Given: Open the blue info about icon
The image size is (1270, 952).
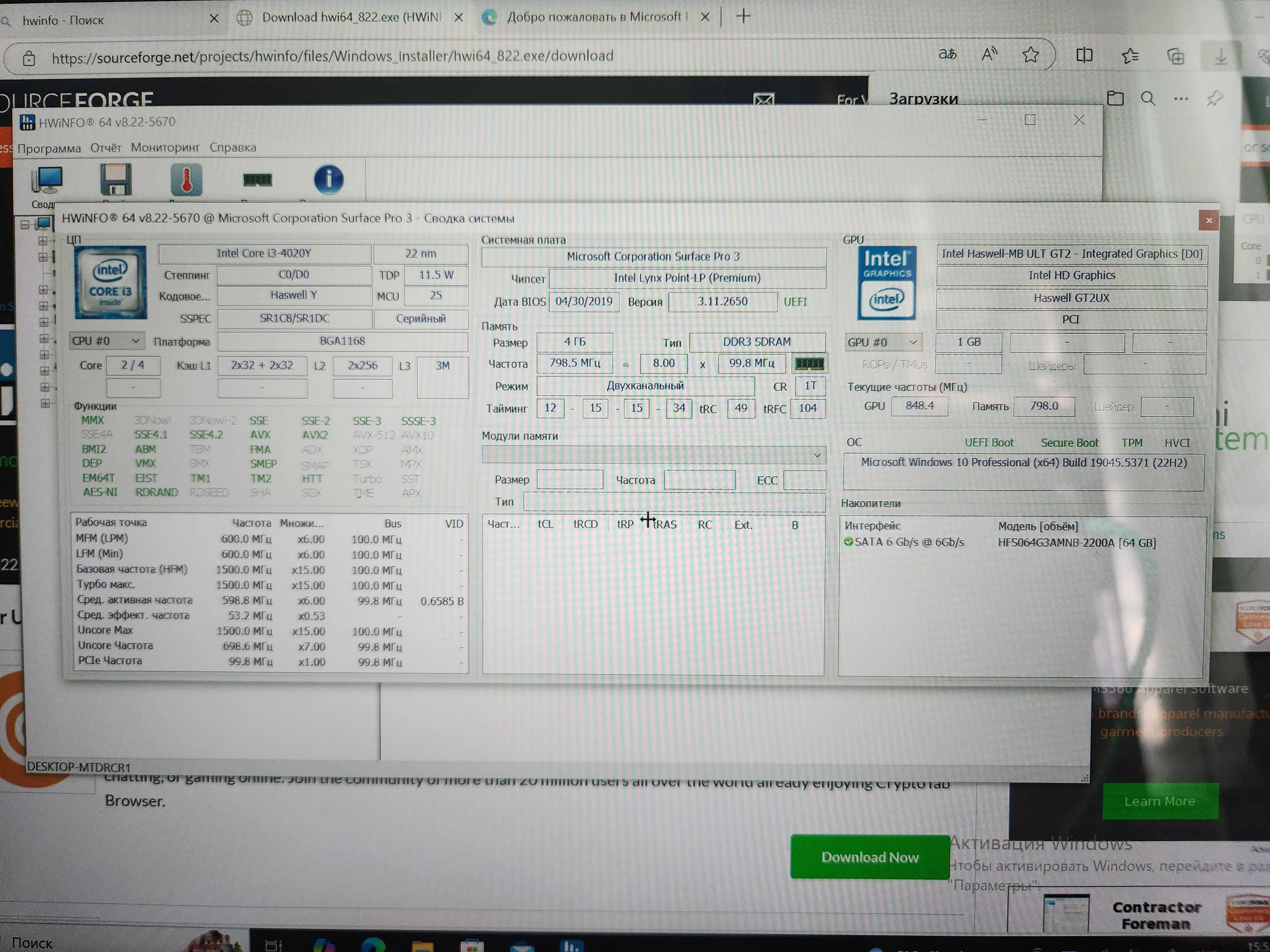Looking at the screenshot, I should 329,180.
